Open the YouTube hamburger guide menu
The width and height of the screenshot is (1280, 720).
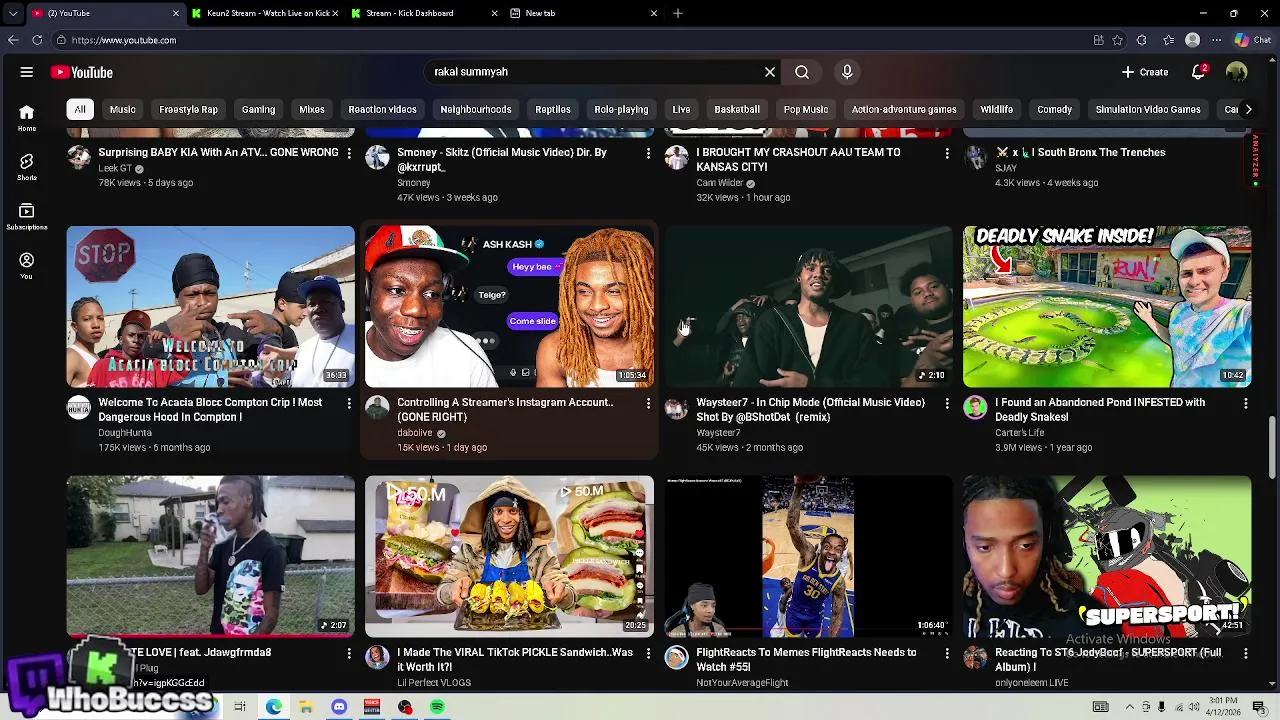pyautogui.click(x=27, y=72)
